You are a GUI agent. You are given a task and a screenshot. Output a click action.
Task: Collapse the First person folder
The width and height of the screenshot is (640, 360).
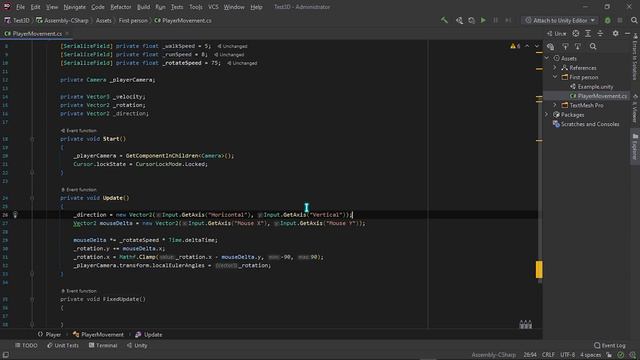[x=555, y=77]
